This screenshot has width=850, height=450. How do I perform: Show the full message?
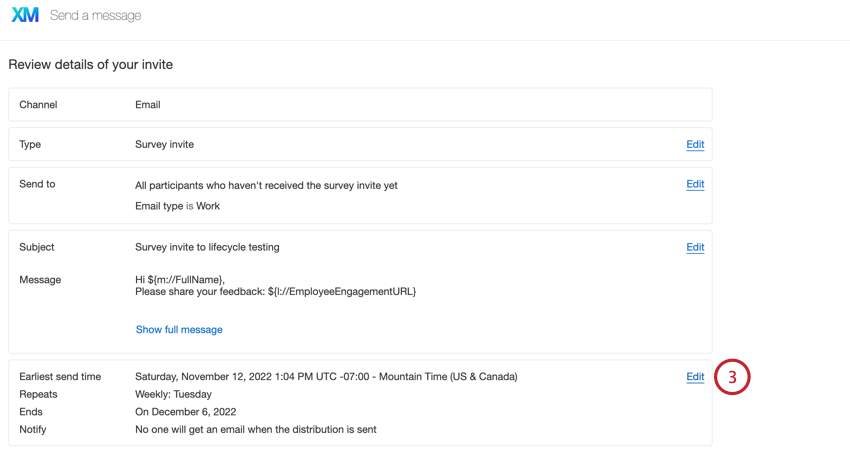pyautogui.click(x=179, y=329)
